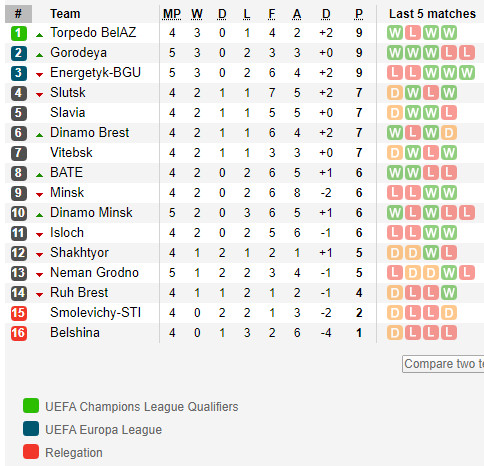Sort table by points P header

(x=359, y=14)
